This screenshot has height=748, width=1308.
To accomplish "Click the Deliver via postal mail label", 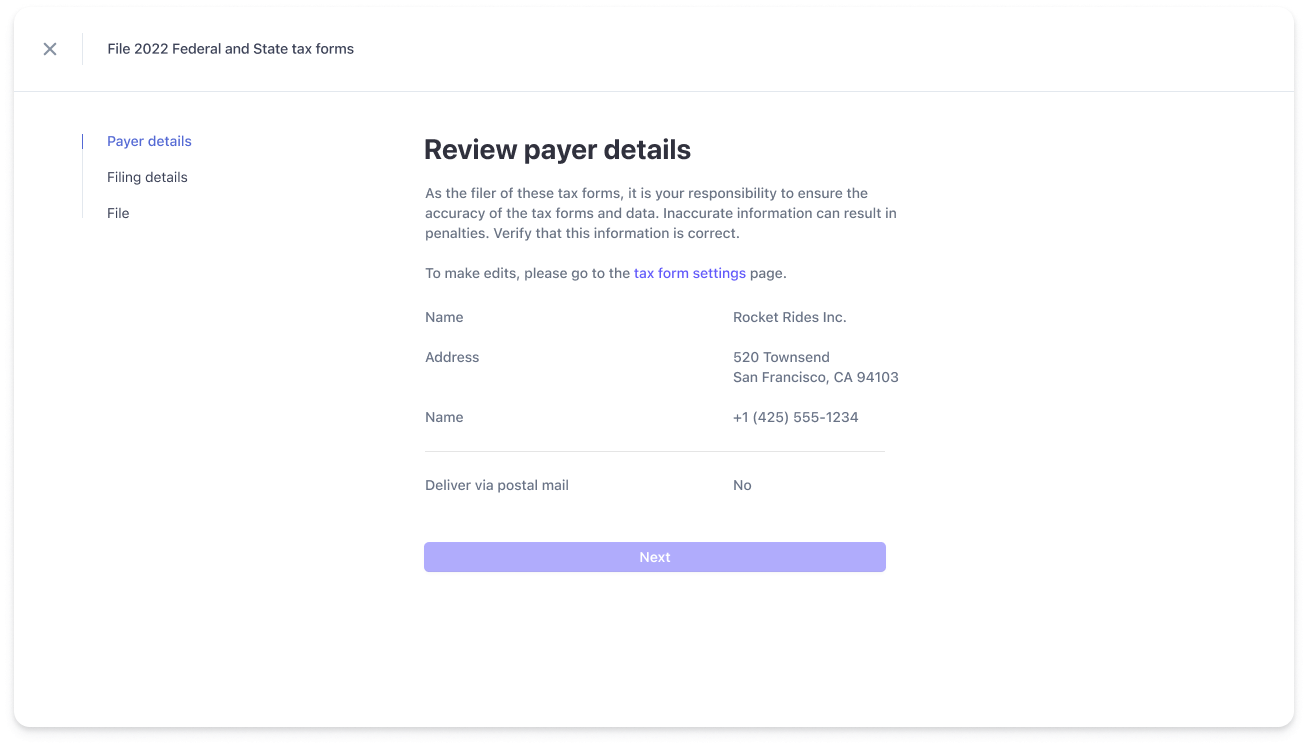I will tap(497, 485).
